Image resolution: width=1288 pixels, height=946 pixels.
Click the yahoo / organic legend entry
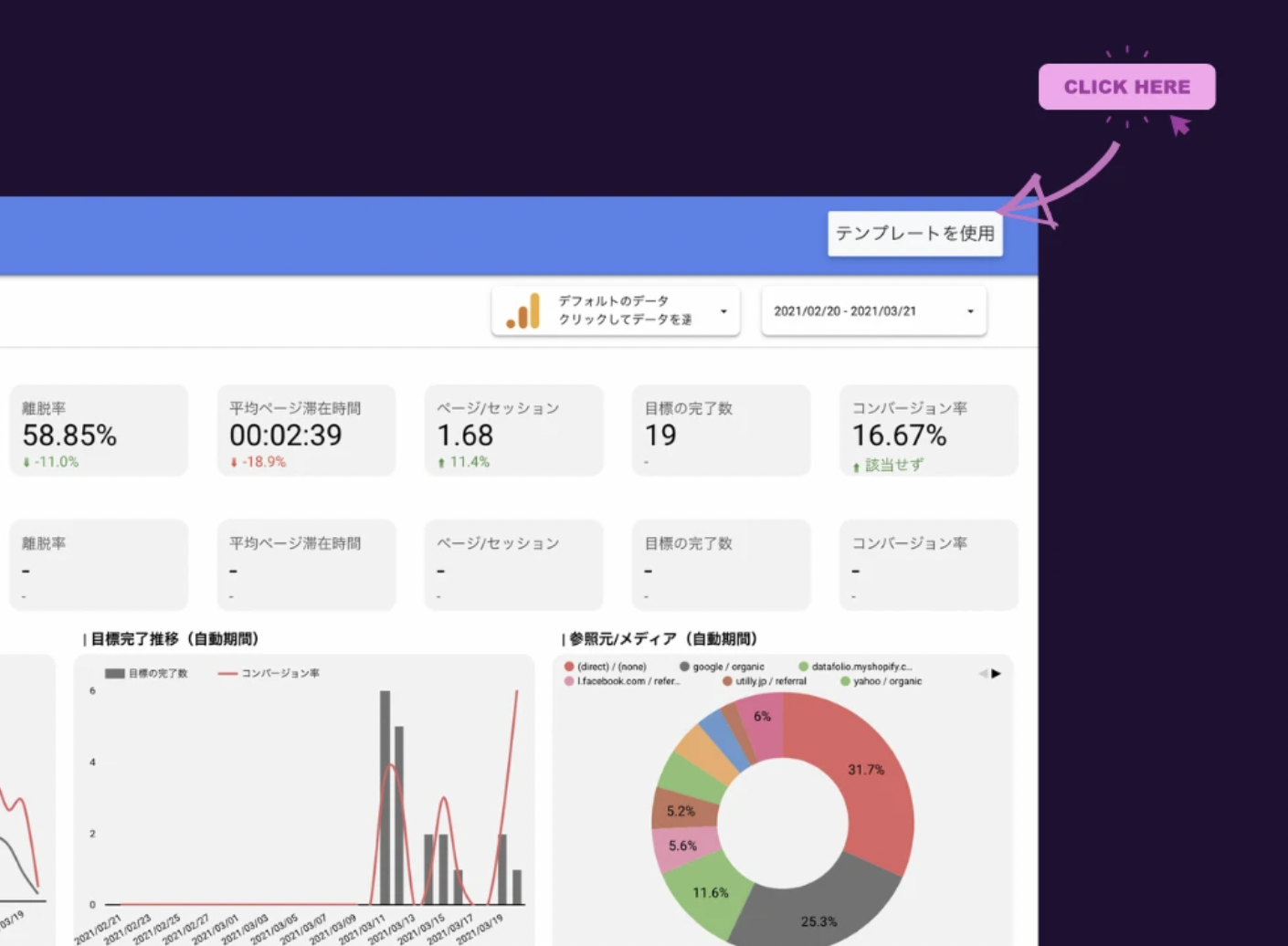point(882,681)
